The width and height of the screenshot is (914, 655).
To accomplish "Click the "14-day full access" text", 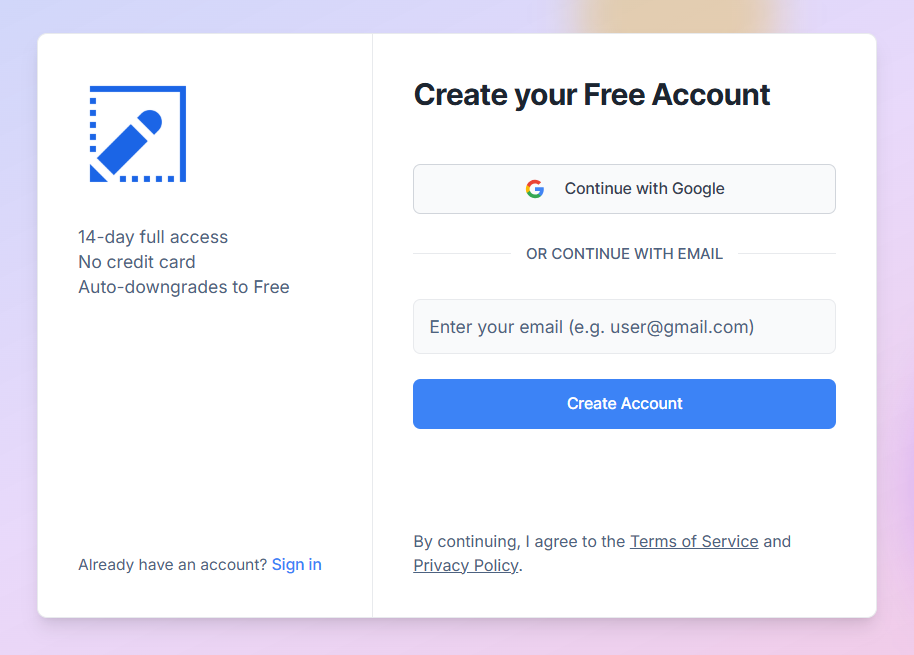I will coord(153,237).
